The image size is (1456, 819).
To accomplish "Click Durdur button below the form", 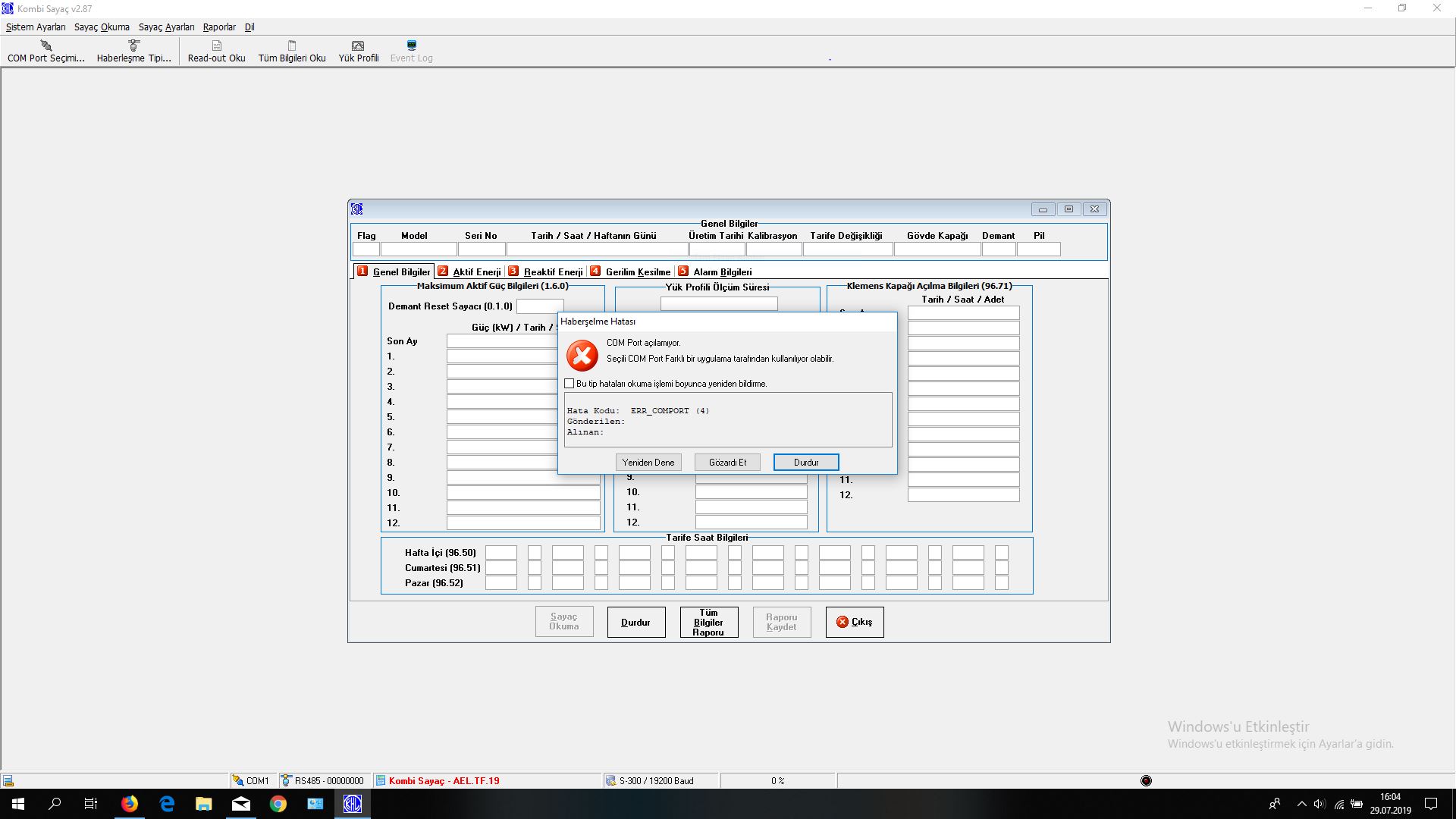I will [636, 622].
